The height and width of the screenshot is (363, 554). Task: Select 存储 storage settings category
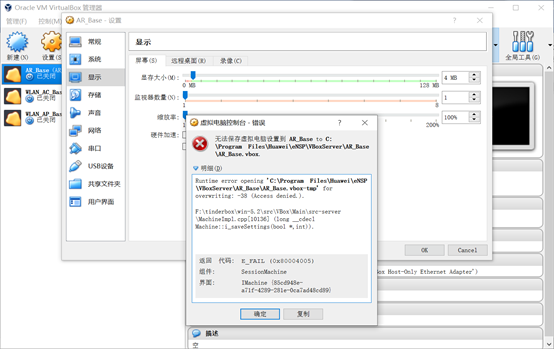(x=95, y=95)
